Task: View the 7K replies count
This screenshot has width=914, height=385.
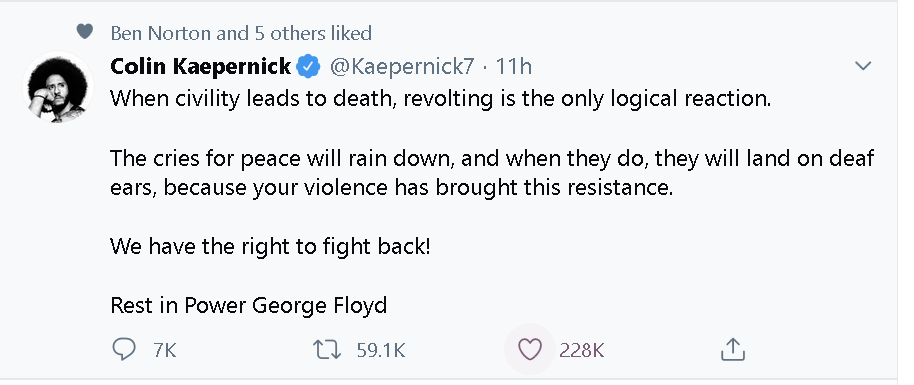Action: coord(165,350)
